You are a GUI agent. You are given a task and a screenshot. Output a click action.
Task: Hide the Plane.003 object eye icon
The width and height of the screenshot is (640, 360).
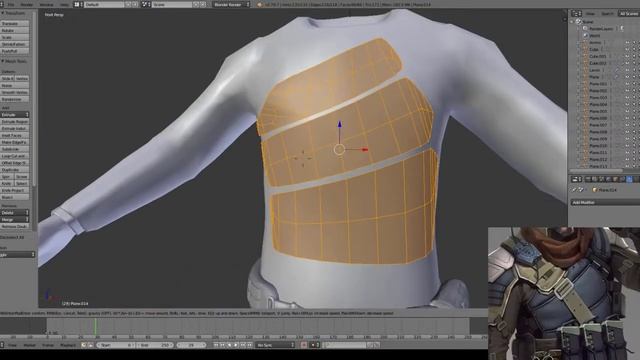click(x=627, y=98)
